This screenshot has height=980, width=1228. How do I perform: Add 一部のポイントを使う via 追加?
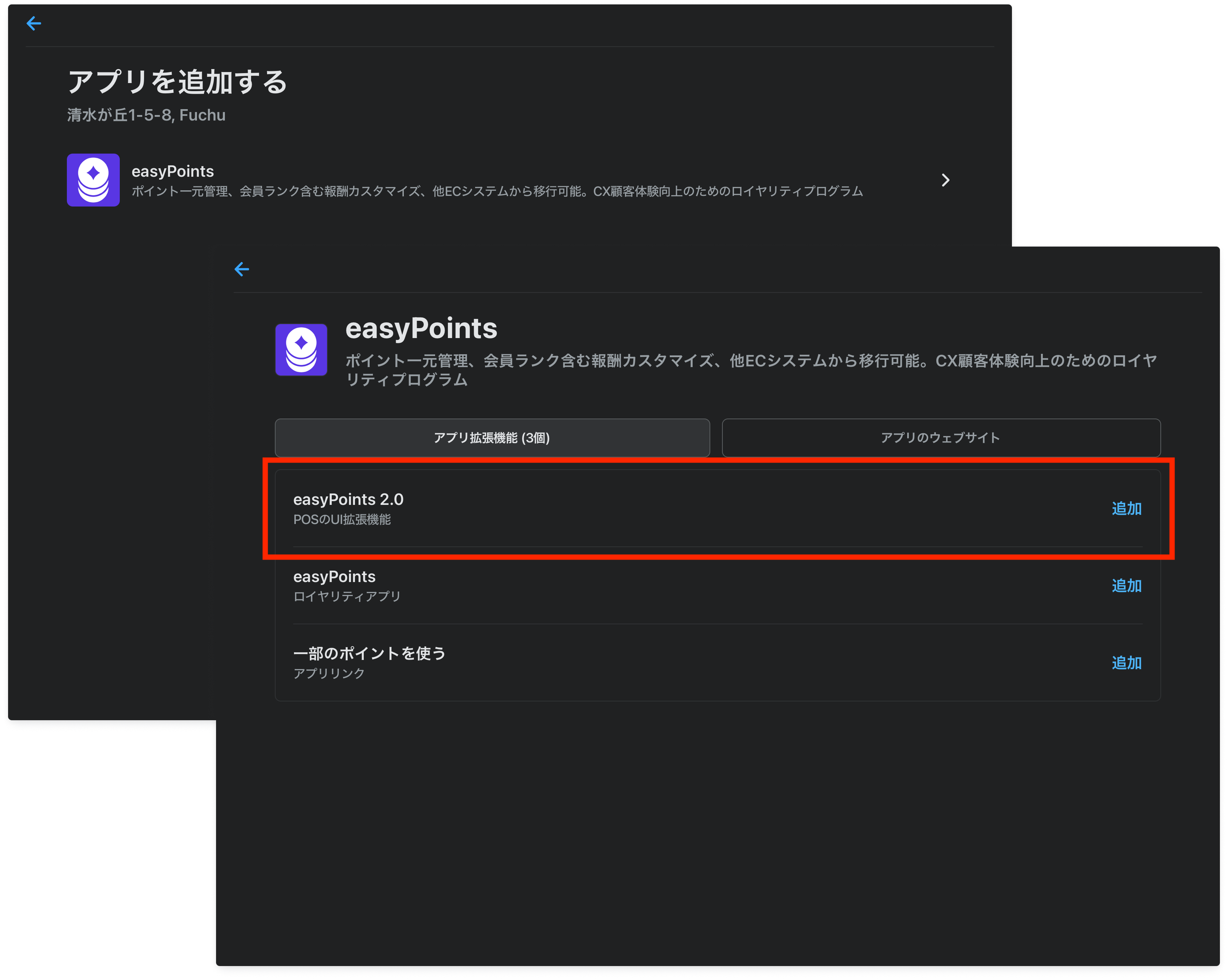tap(1127, 663)
